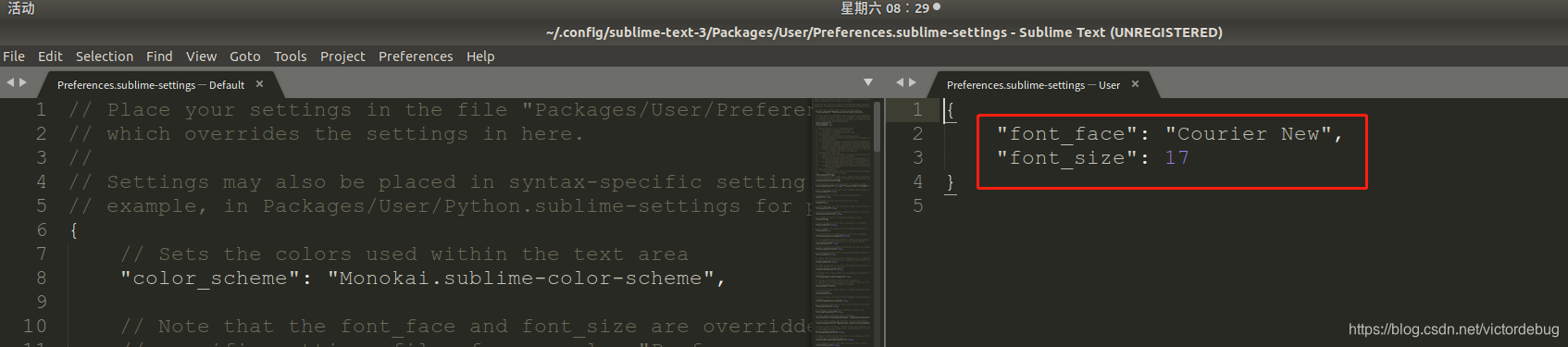The width and height of the screenshot is (1568, 347).
Task: Open the Goto menu
Action: [245, 56]
